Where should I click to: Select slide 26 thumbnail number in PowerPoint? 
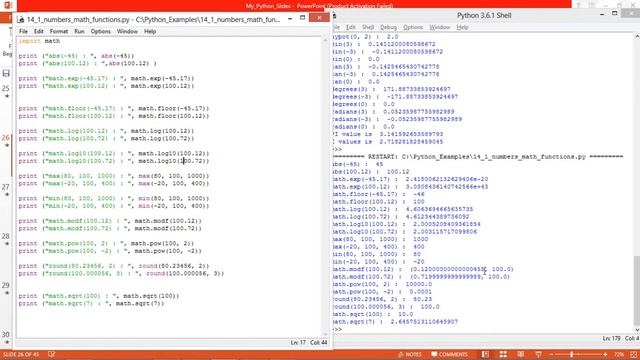coord(5,138)
